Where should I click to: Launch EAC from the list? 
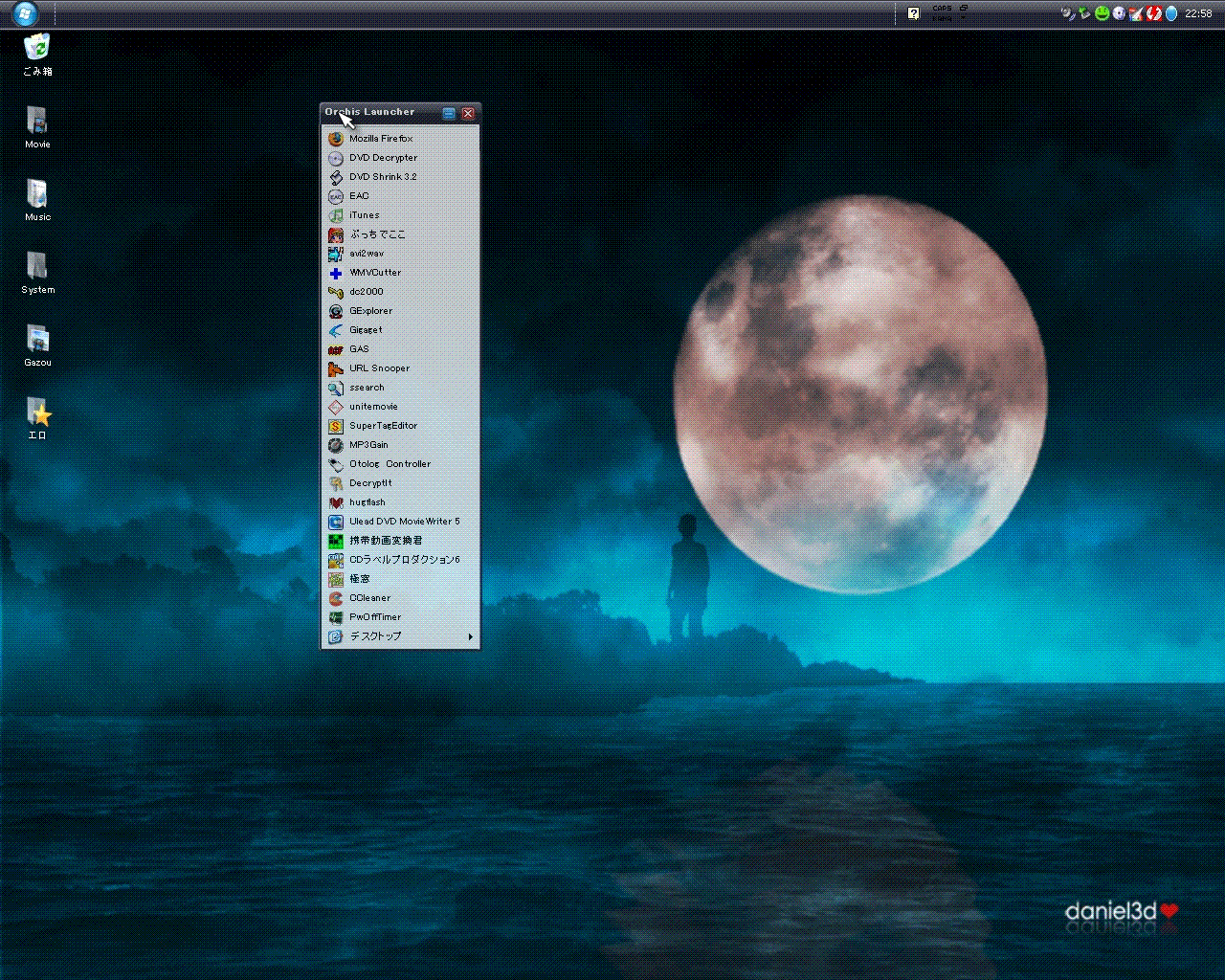(x=400, y=196)
